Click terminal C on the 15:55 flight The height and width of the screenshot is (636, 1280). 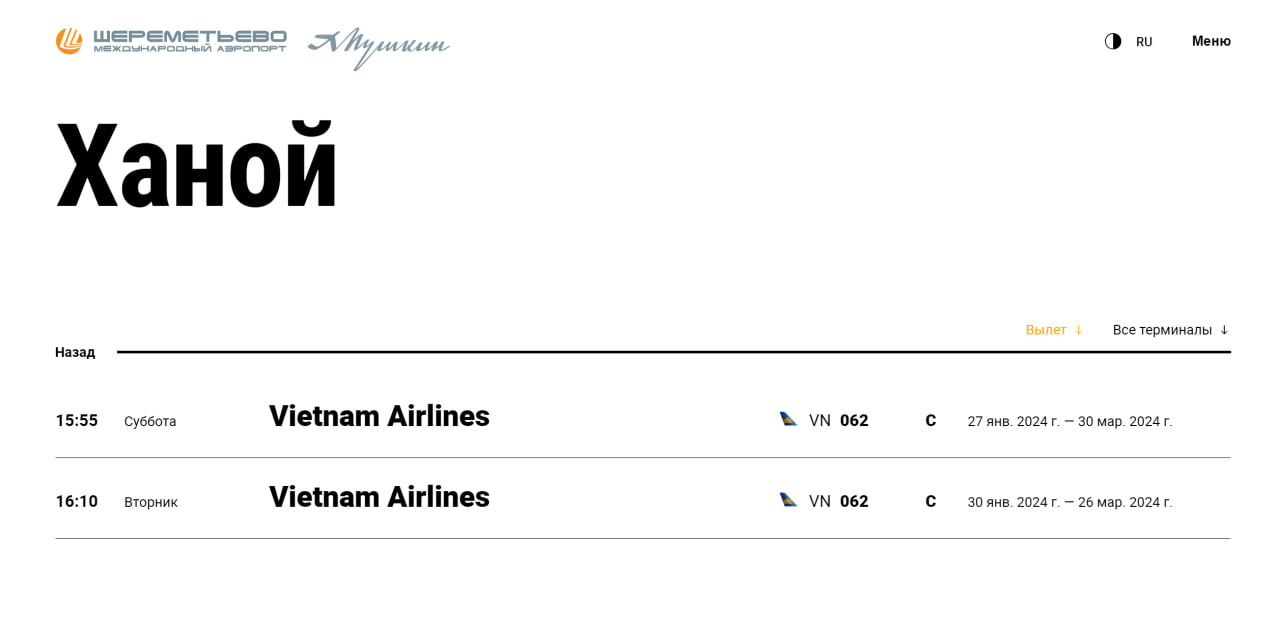pos(931,421)
